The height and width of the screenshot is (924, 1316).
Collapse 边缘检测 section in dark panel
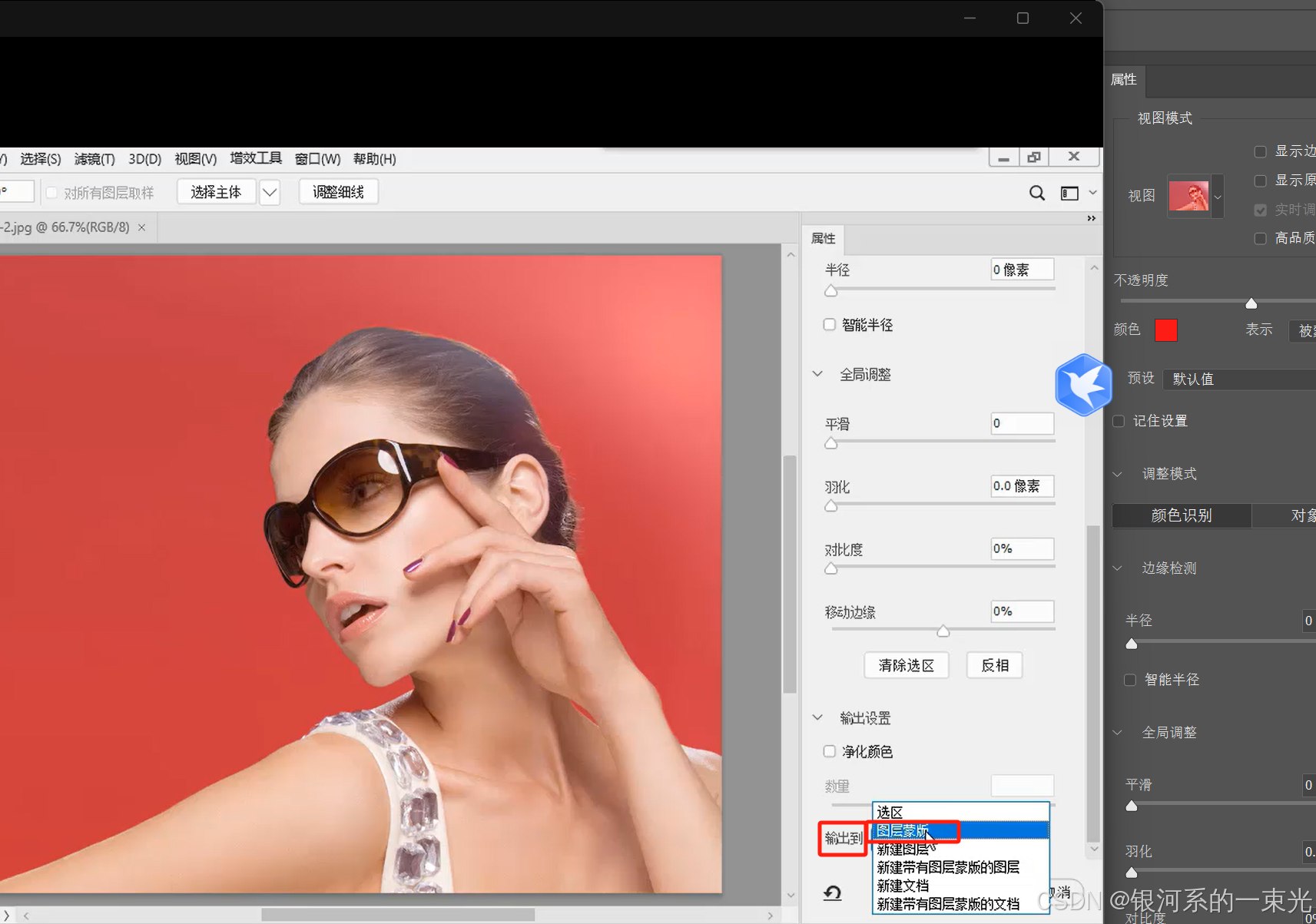1118,568
